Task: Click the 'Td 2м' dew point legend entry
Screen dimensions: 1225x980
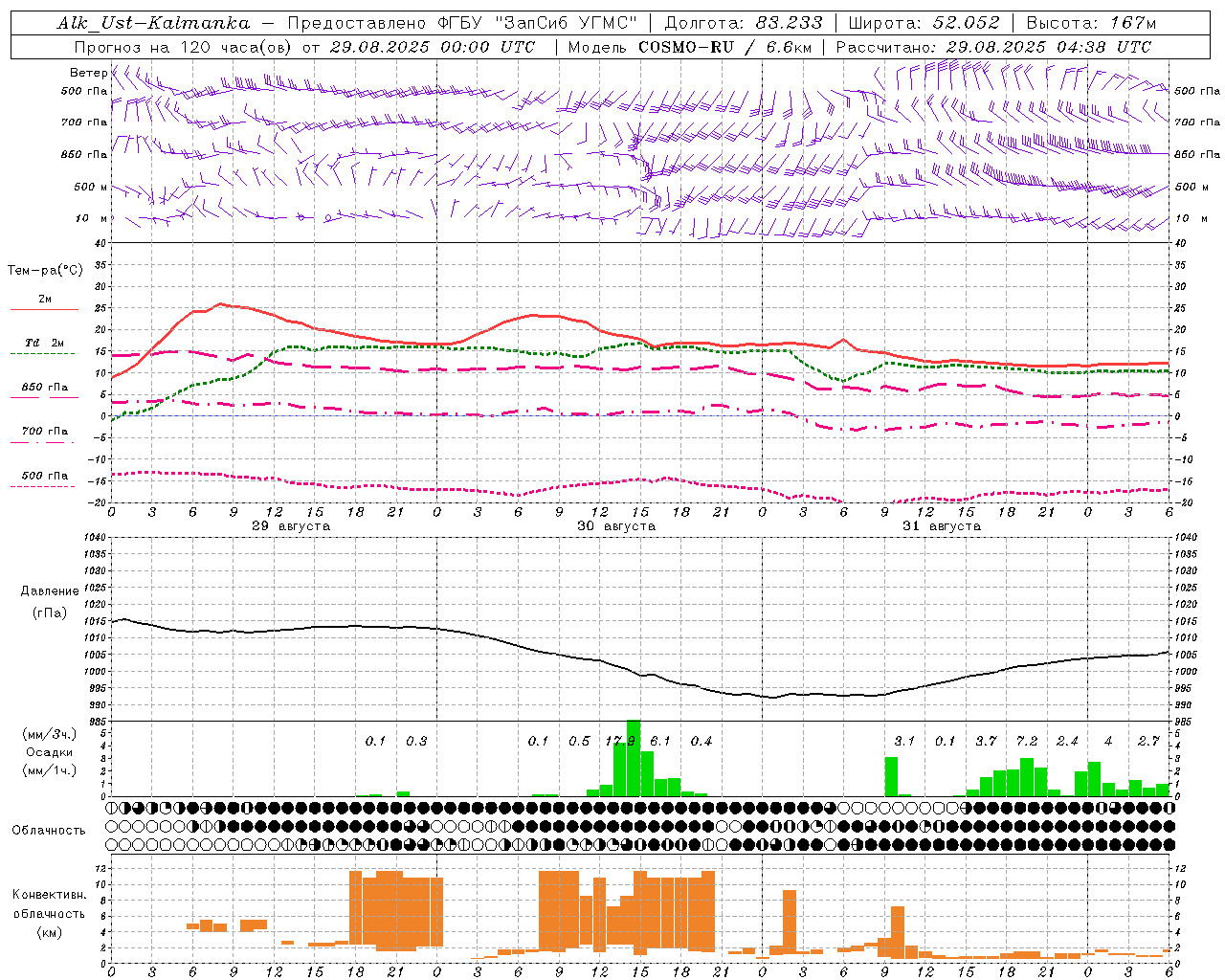Action: click(44, 343)
